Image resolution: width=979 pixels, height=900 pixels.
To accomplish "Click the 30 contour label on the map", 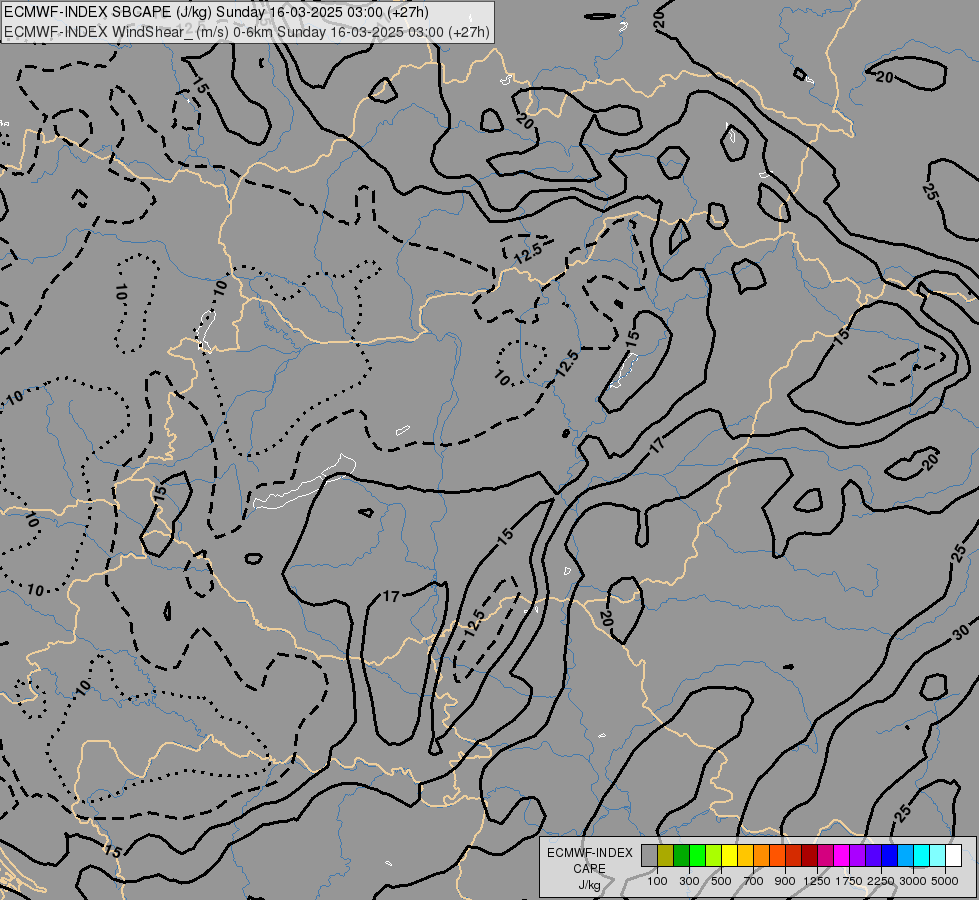I will click(962, 632).
